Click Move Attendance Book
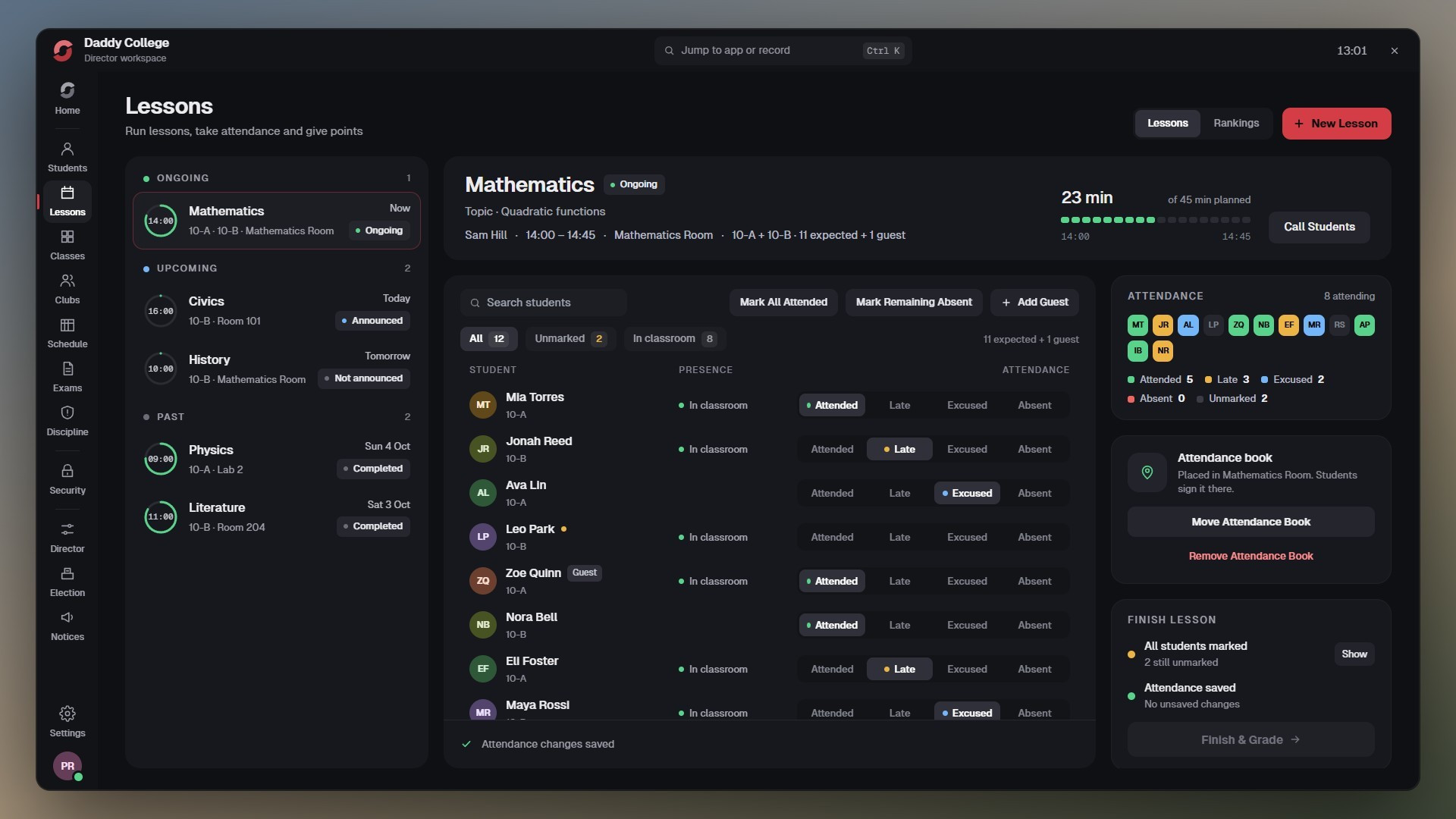Screen dimensions: 1456x819 [1250, 522]
